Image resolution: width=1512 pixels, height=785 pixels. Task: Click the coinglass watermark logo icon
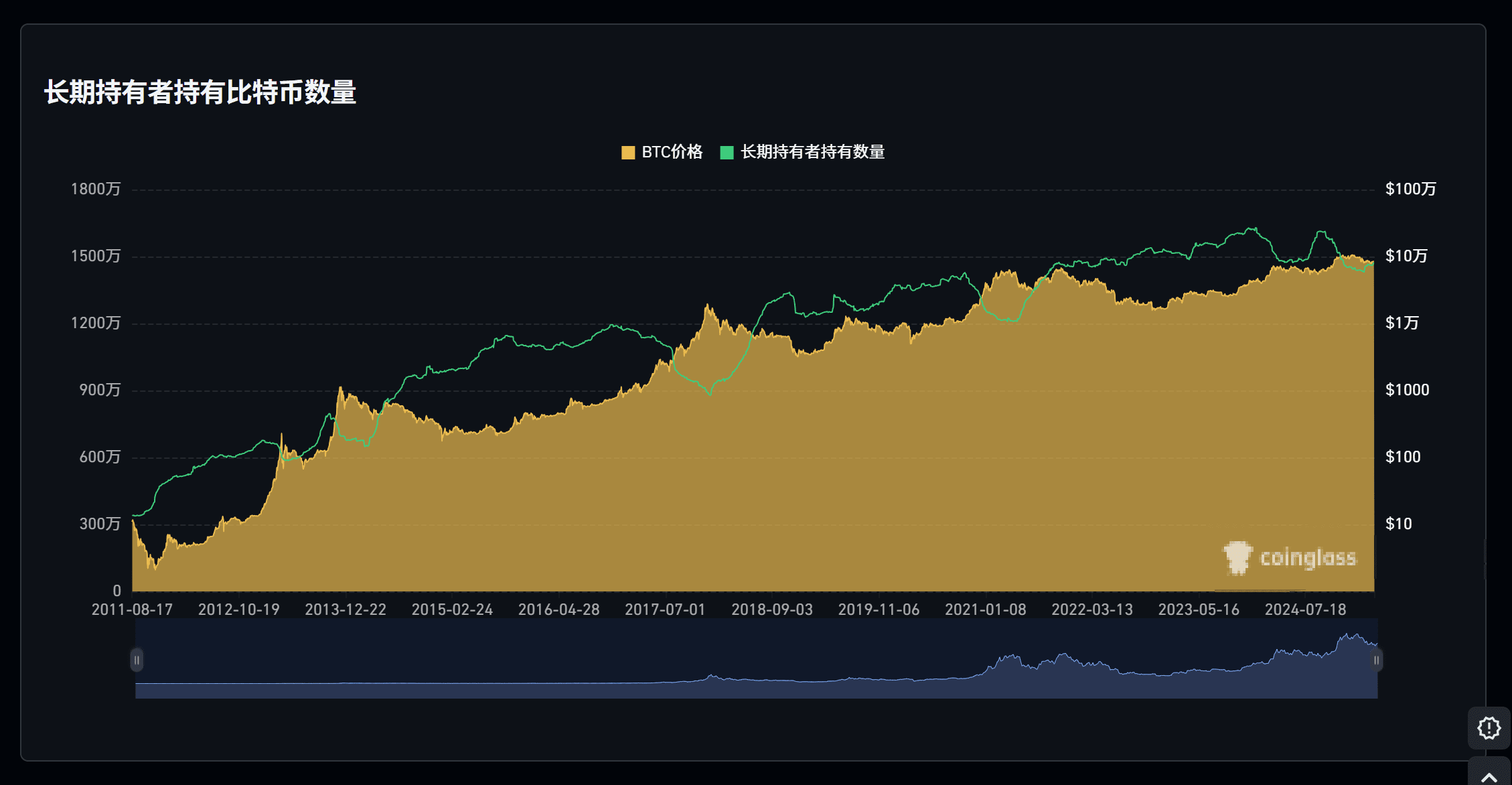pyautogui.click(x=1237, y=557)
